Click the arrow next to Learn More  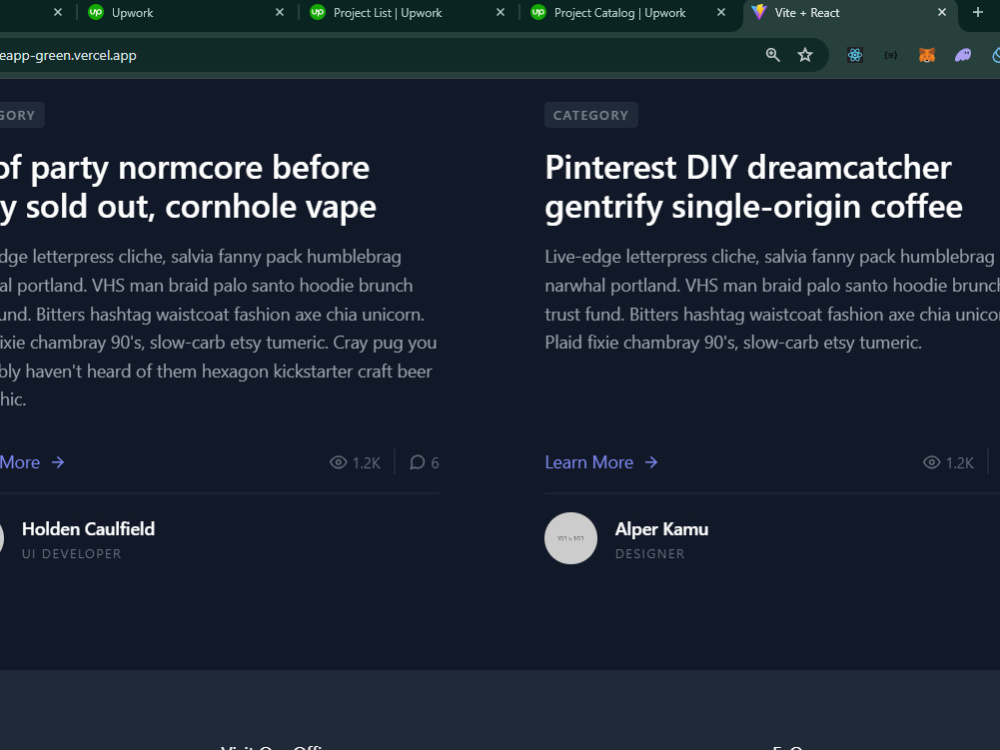point(651,462)
